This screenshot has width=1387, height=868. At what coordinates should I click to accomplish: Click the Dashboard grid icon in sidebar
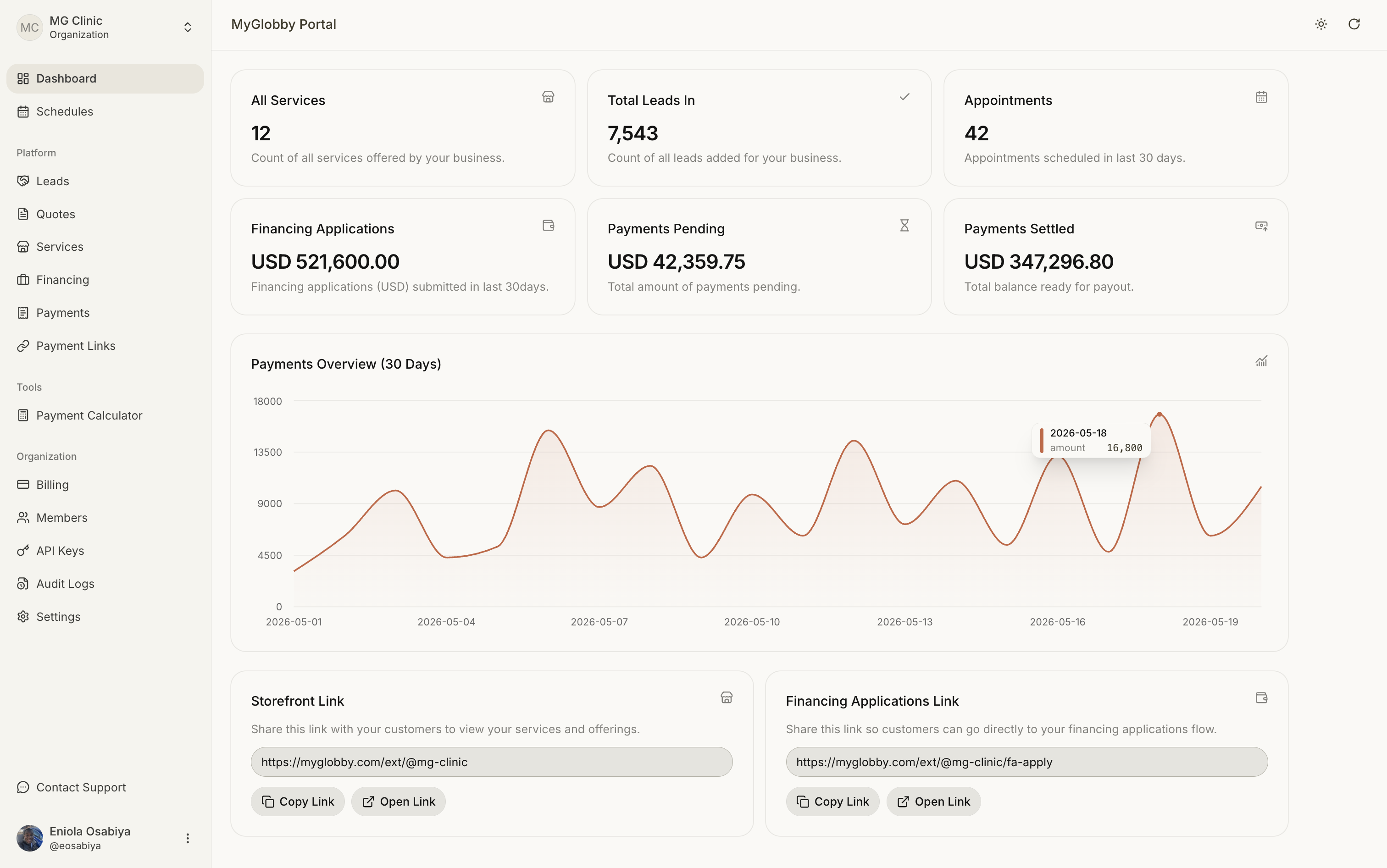tap(23, 79)
